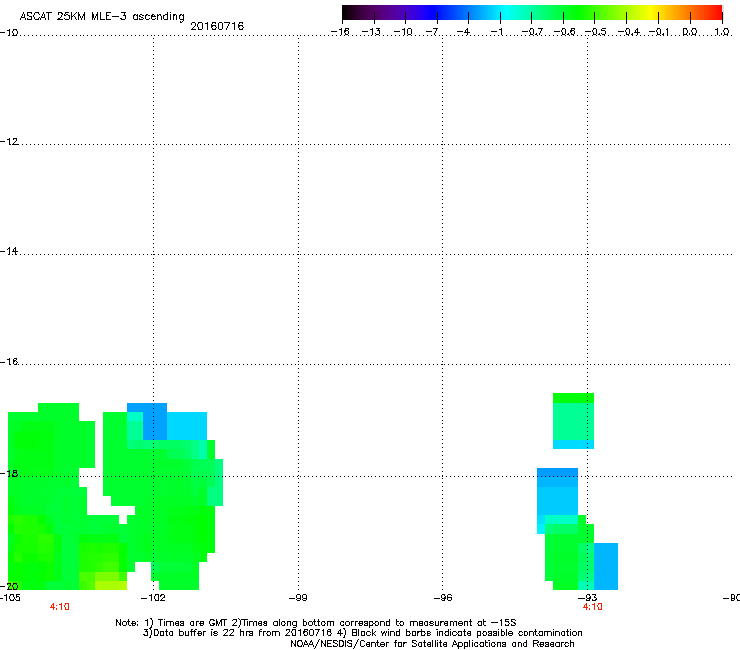Click the color scale tick label '-0.7'

click(x=532, y=32)
